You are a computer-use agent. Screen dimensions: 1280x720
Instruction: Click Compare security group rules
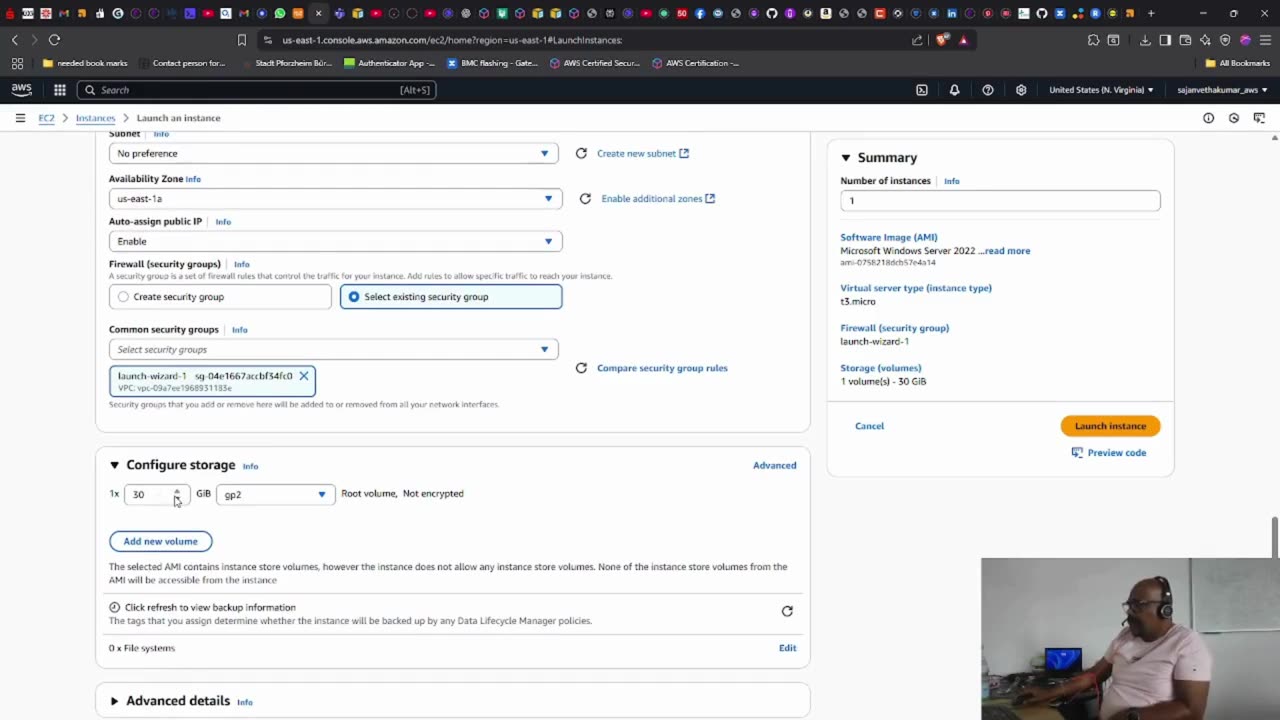click(x=662, y=368)
